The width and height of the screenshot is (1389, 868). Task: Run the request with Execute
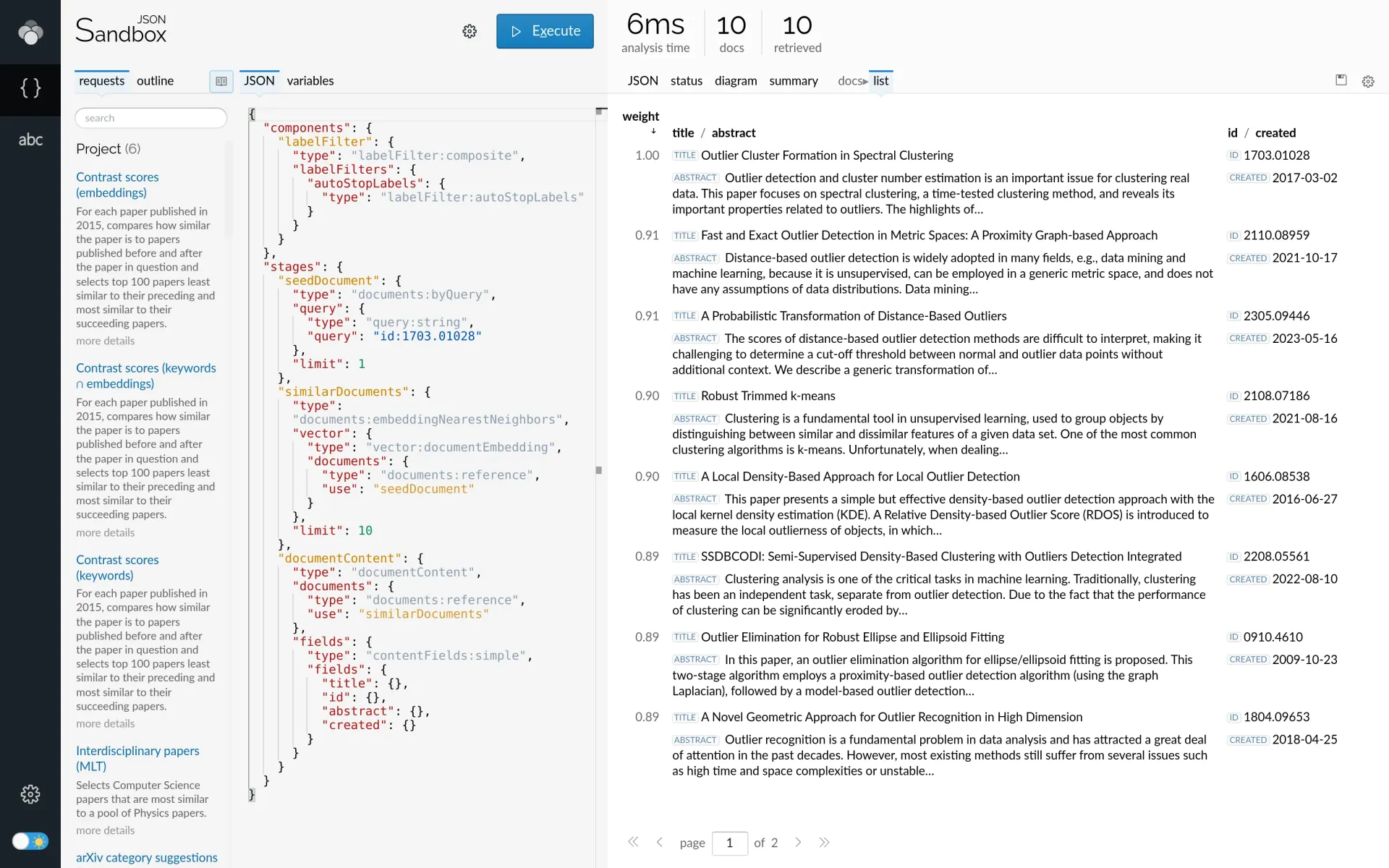(545, 31)
